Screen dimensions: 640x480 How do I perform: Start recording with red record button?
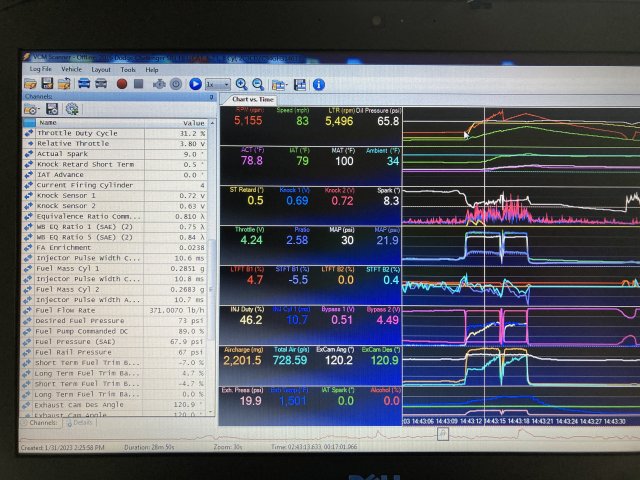tap(122, 84)
